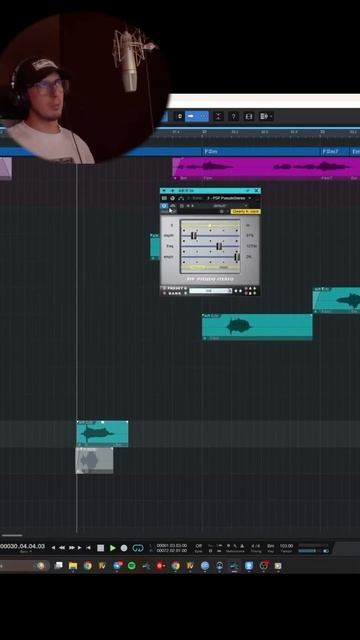Select the gray muted audio clip
This screenshot has height=640, width=360.
(95, 460)
